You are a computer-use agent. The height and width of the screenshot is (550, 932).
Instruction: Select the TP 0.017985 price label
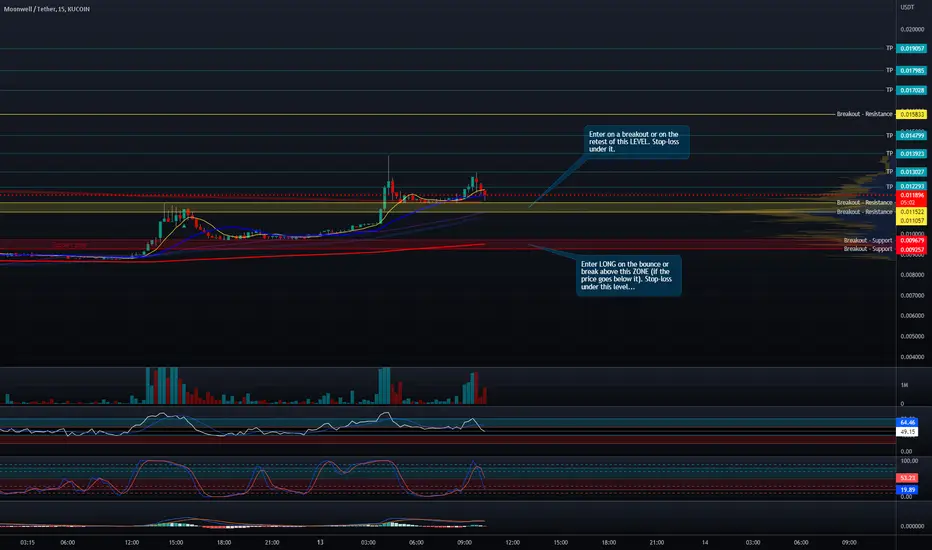coord(911,71)
